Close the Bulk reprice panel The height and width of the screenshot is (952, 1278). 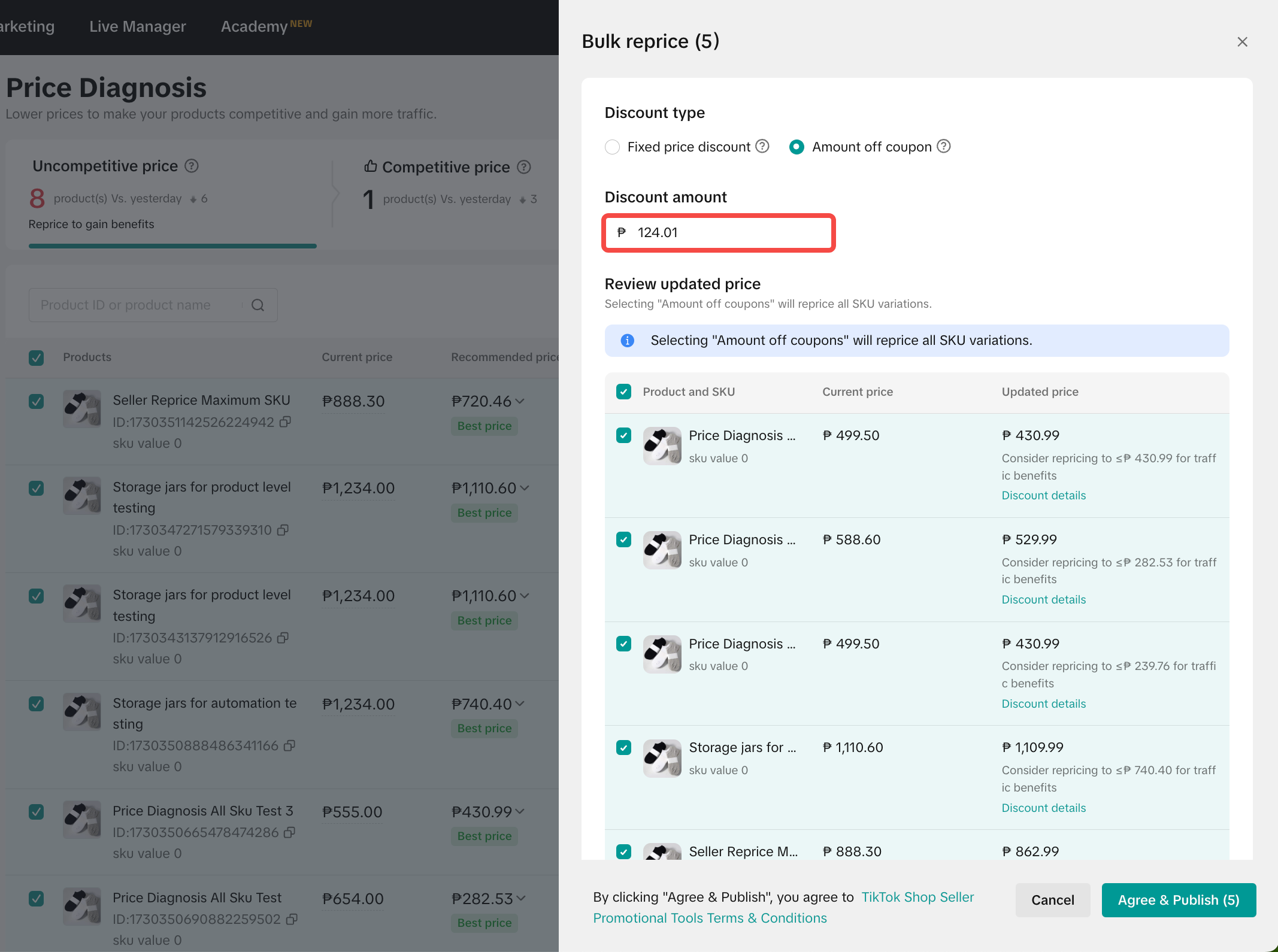pos(1242,42)
